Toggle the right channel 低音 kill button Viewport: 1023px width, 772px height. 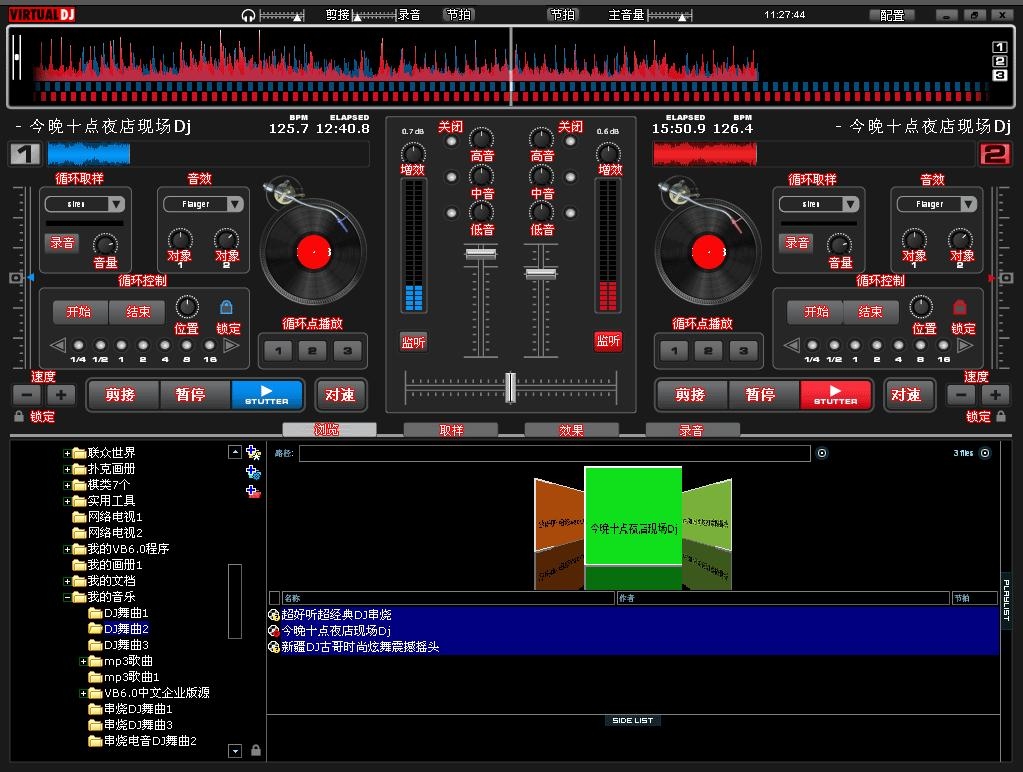(570, 213)
